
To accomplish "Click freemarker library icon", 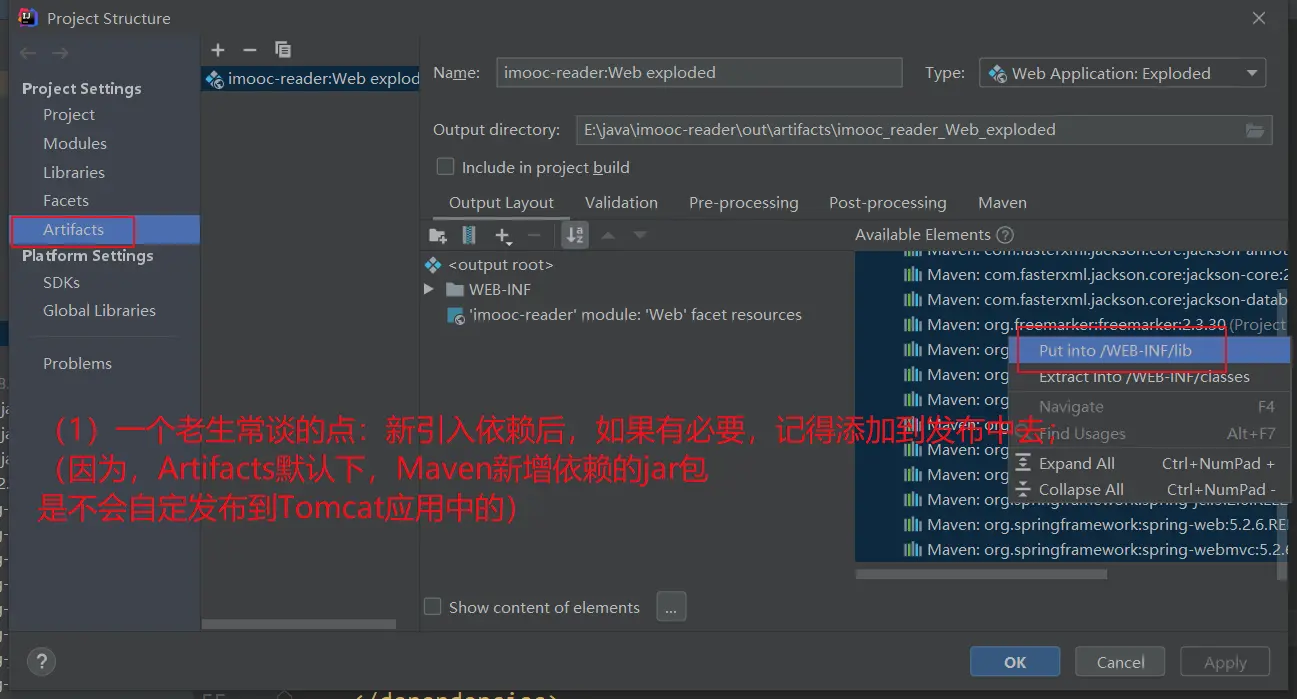I will (913, 324).
